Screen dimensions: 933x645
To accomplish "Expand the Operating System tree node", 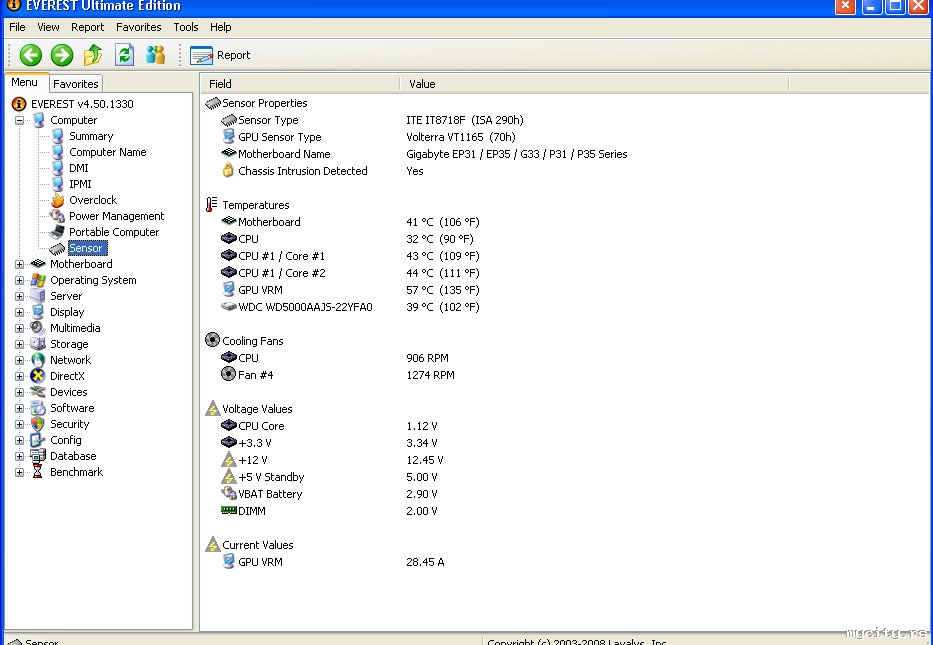I will click(x=19, y=280).
